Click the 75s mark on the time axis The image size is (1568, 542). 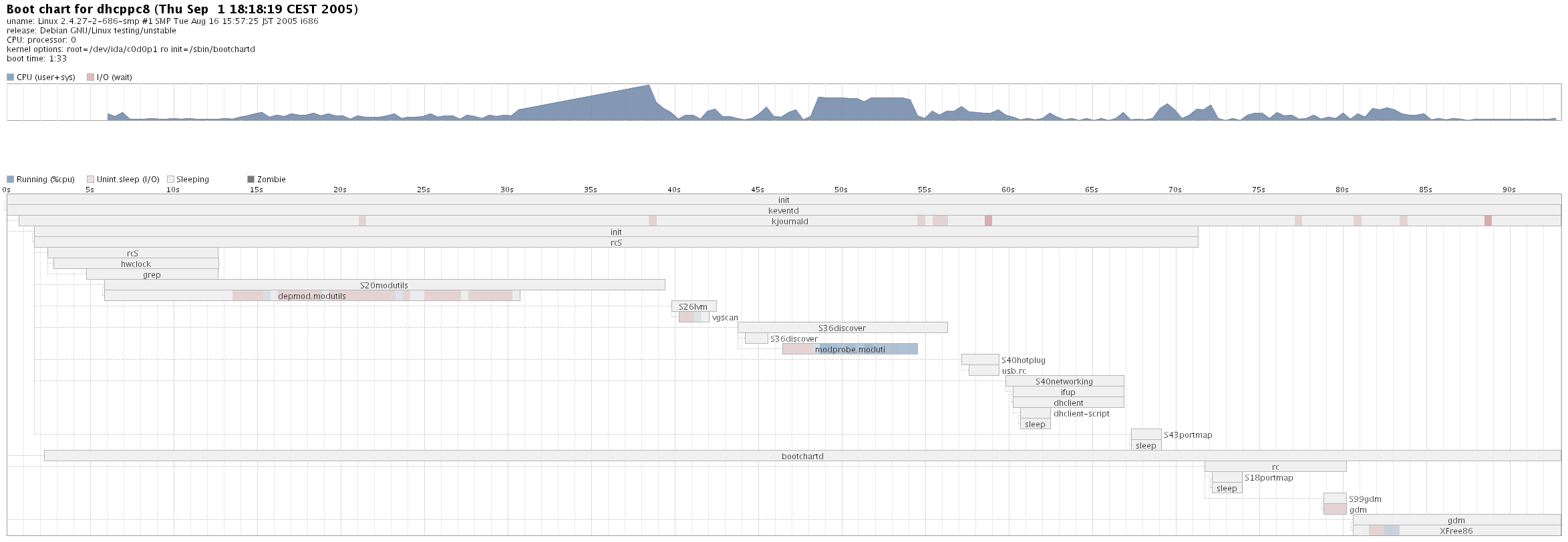click(1258, 190)
